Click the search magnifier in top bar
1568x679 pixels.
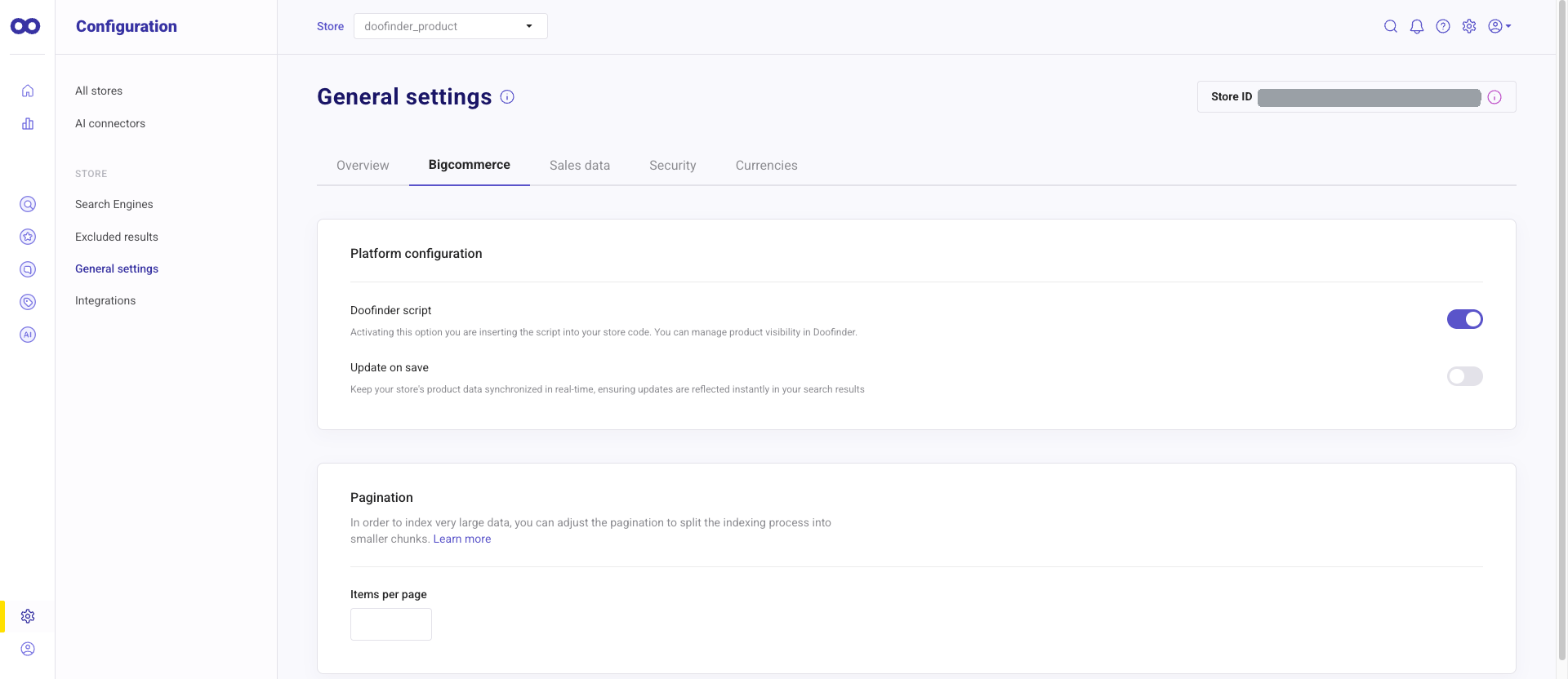pyautogui.click(x=1391, y=26)
